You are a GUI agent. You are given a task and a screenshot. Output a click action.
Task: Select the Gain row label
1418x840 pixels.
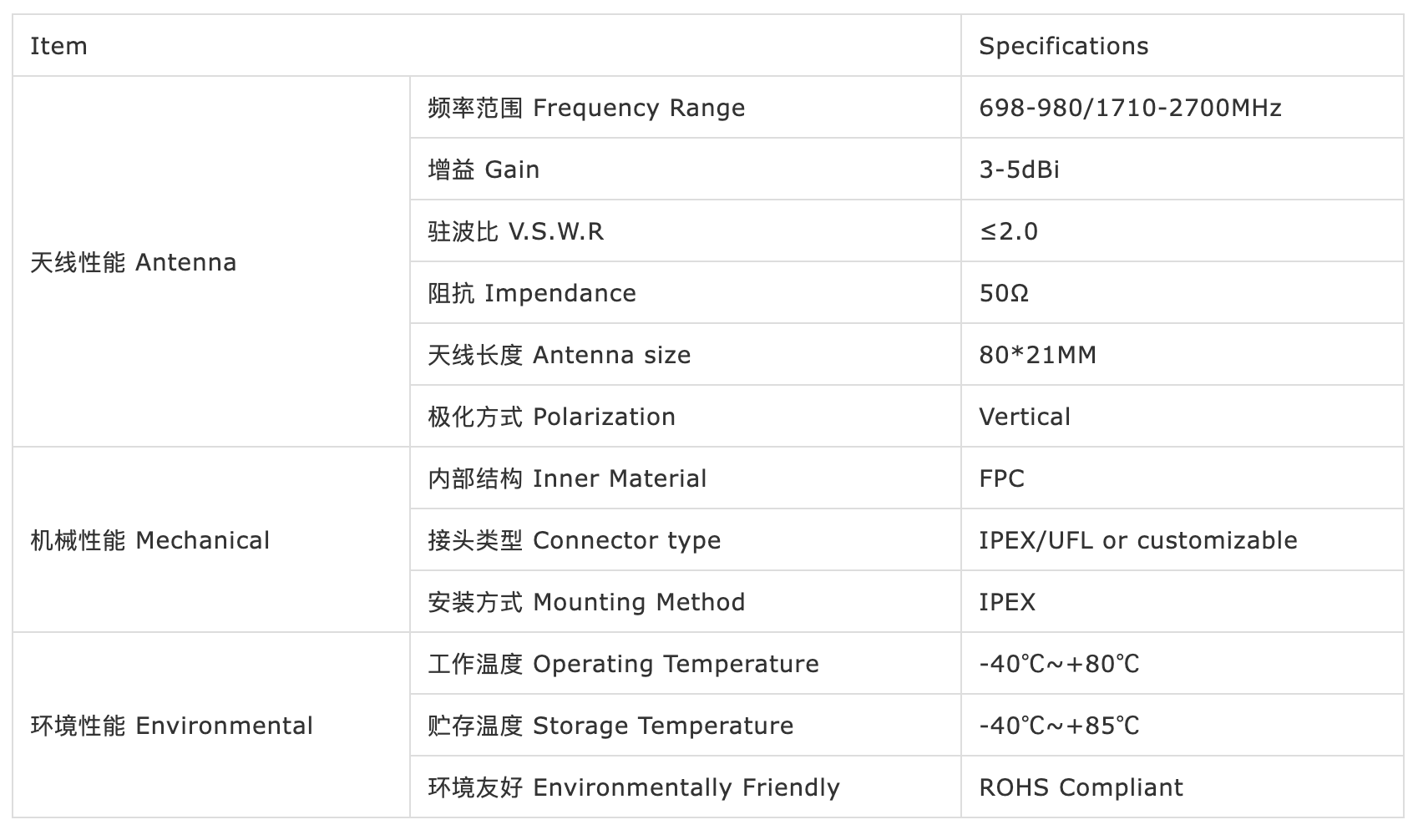[484, 170]
